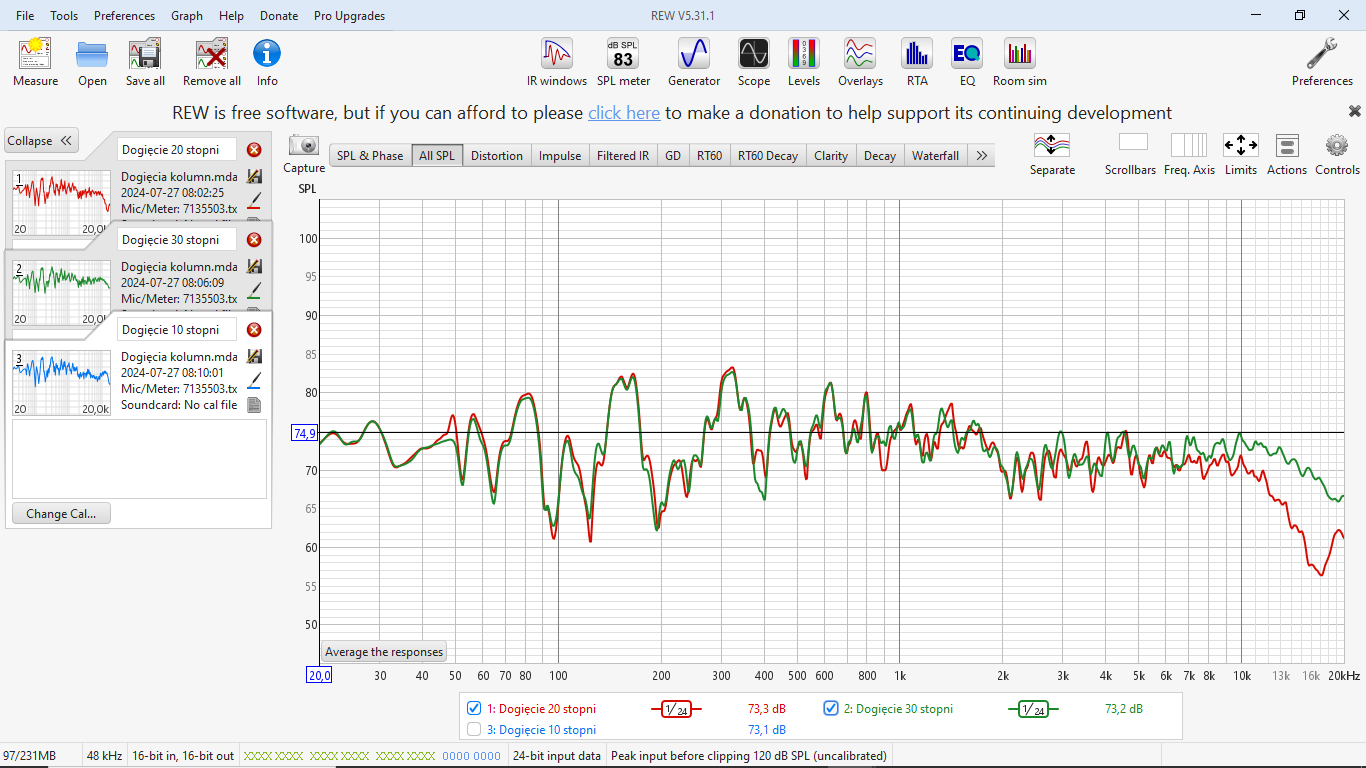Viewport: 1366px width, 768px height.
Task: Open notes icon for measurement 3
Action: pos(254,405)
